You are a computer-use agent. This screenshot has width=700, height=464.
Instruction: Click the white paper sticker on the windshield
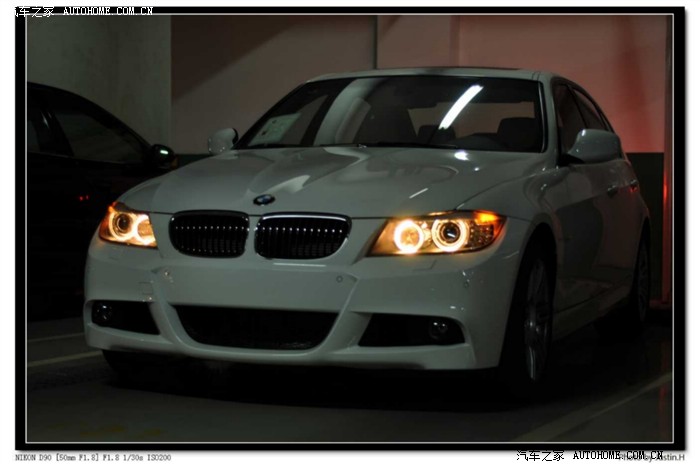click(277, 127)
